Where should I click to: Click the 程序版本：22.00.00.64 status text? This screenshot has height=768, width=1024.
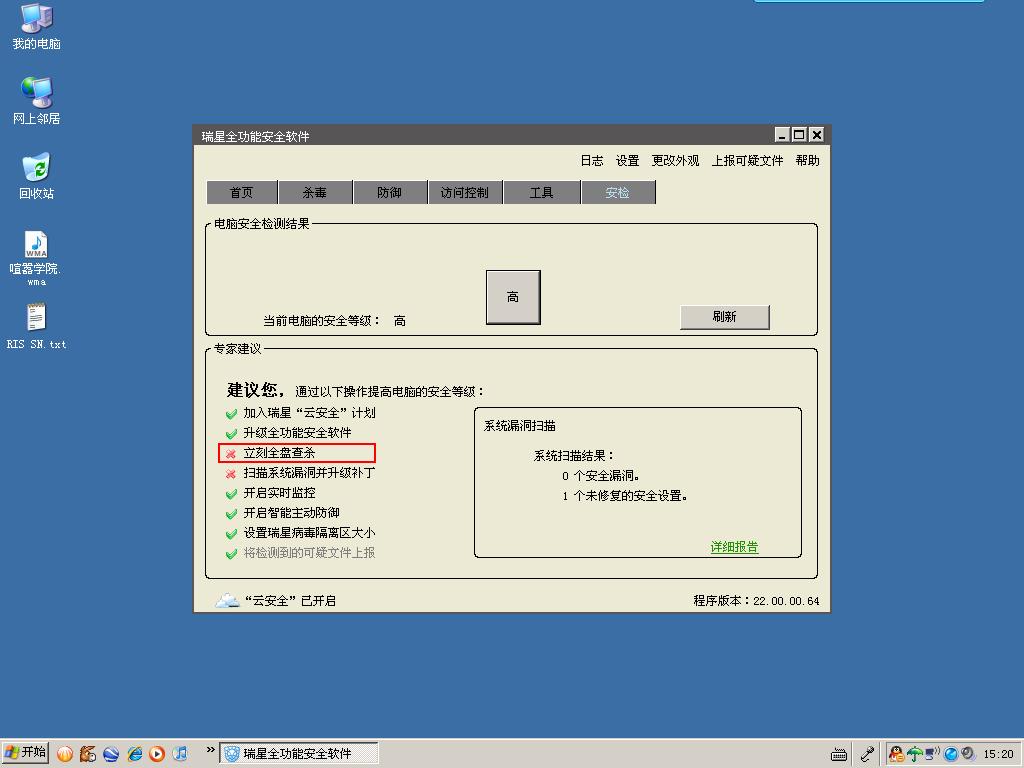[x=756, y=601]
